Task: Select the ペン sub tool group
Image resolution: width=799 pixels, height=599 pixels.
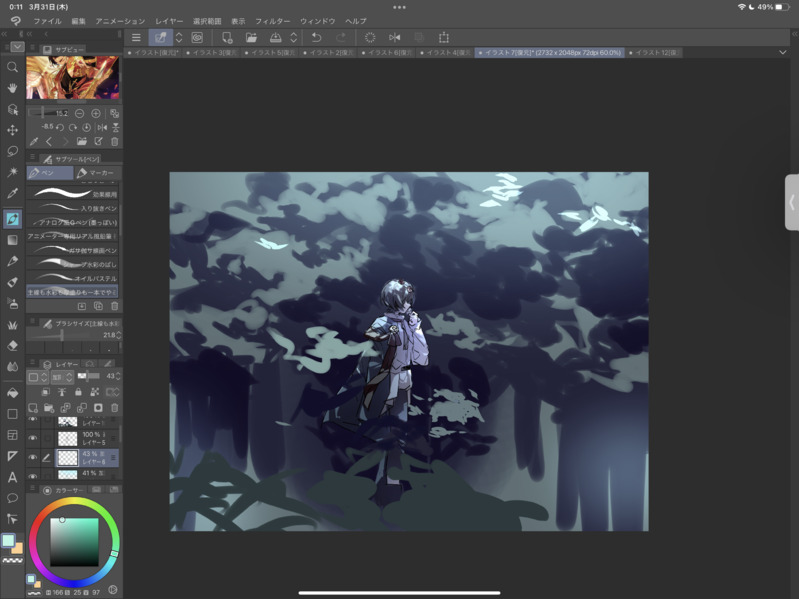Action: pyautogui.click(x=50, y=173)
